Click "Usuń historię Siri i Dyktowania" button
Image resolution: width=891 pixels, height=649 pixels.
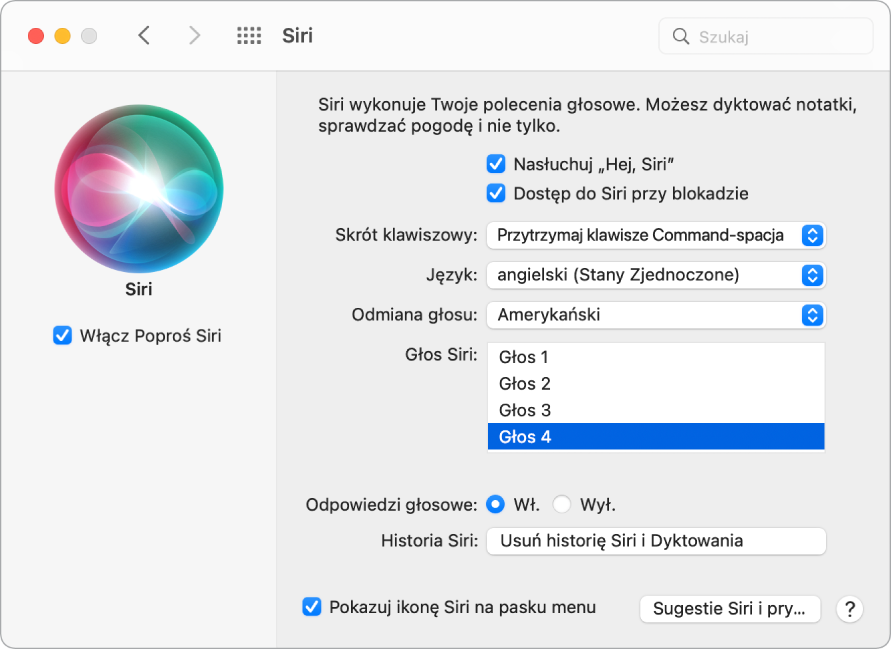pyautogui.click(x=656, y=541)
